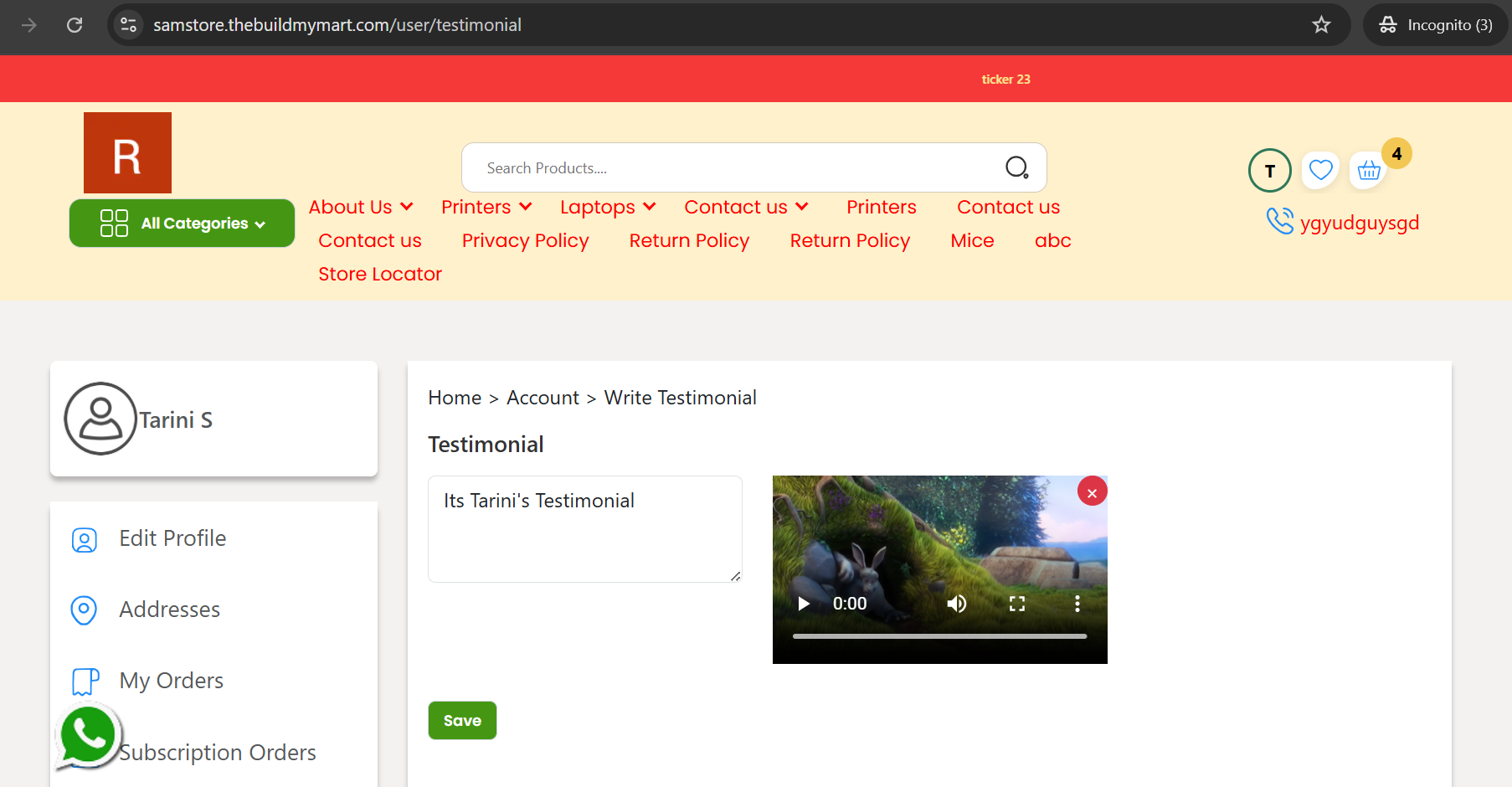1512x787 pixels.
Task: Go to the Account breadcrumb
Action: [543, 398]
